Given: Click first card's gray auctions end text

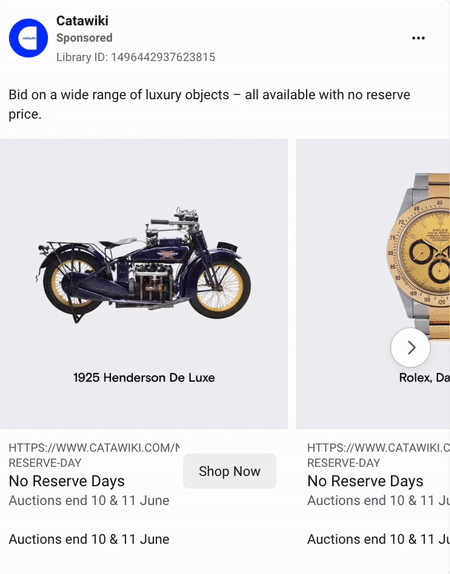Looking at the screenshot, I should tap(89, 500).
